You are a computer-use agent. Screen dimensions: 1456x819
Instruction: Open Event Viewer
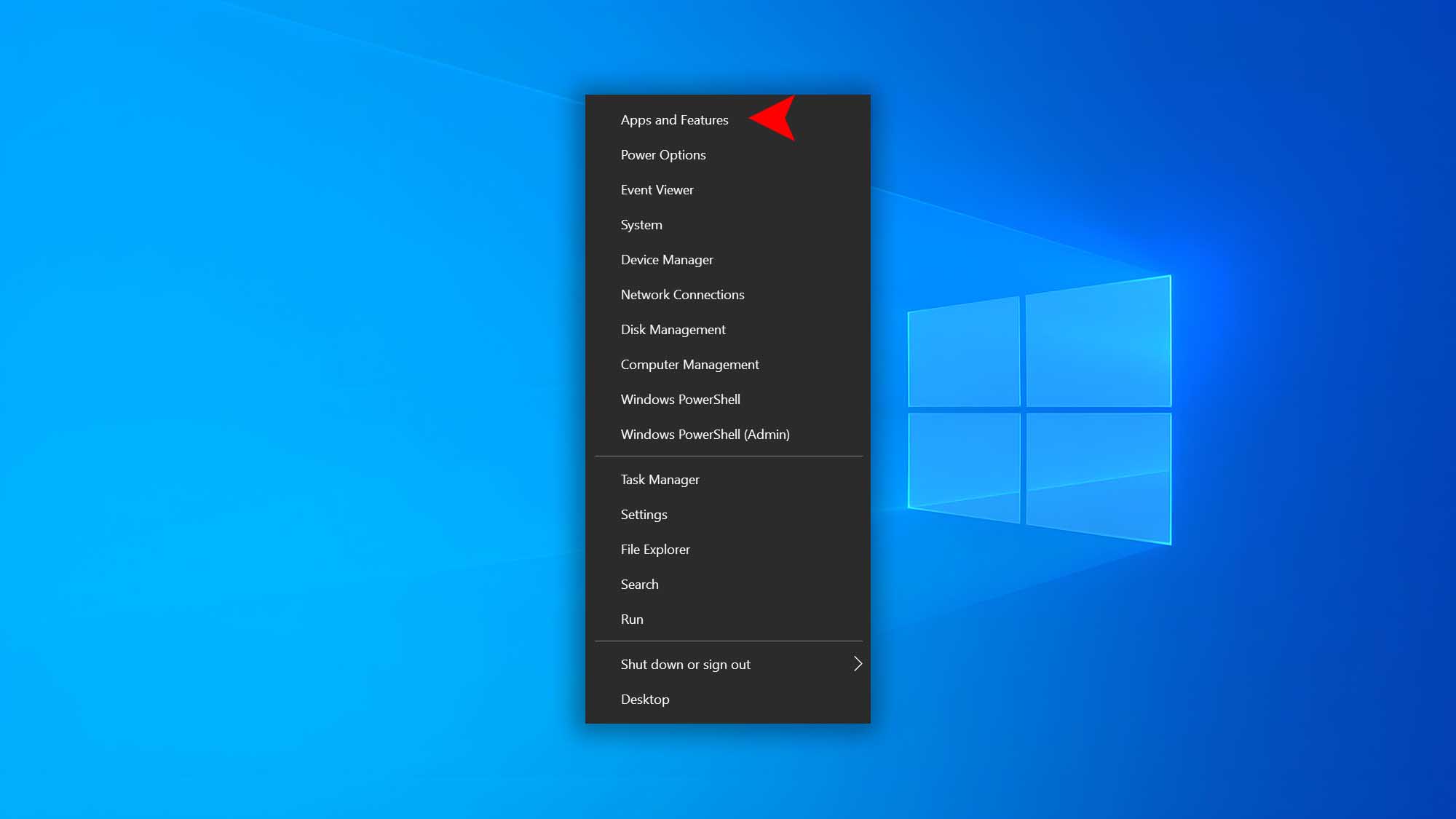click(x=727, y=190)
